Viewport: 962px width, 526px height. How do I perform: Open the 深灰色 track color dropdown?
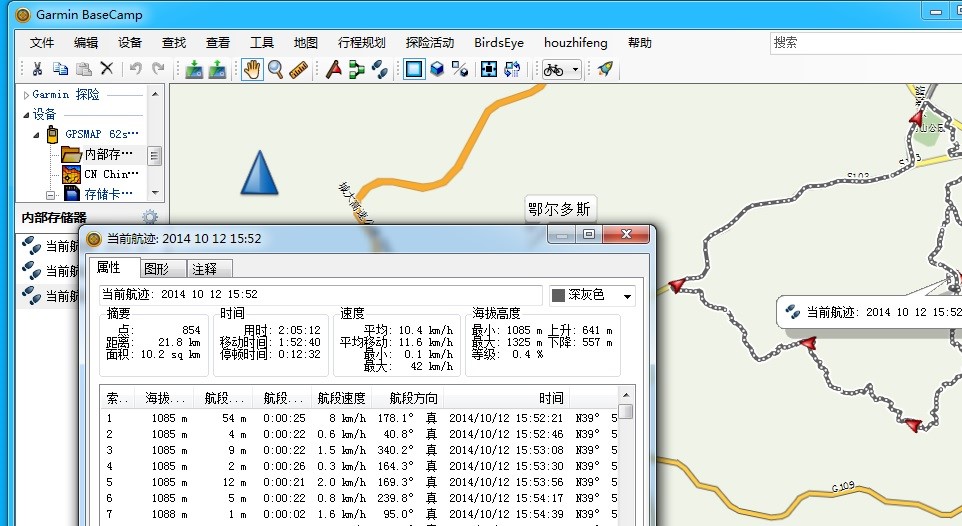point(592,295)
